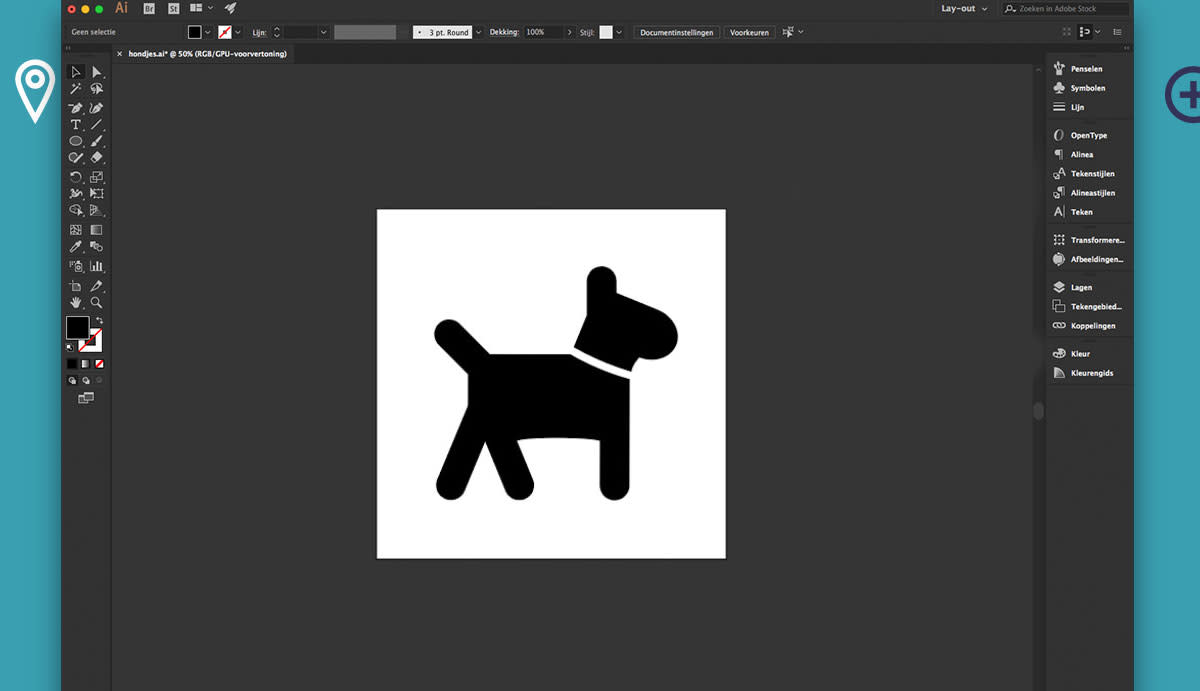Screen dimensions: 1200x691
Task: Select the Rotate tool
Action: [76, 177]
